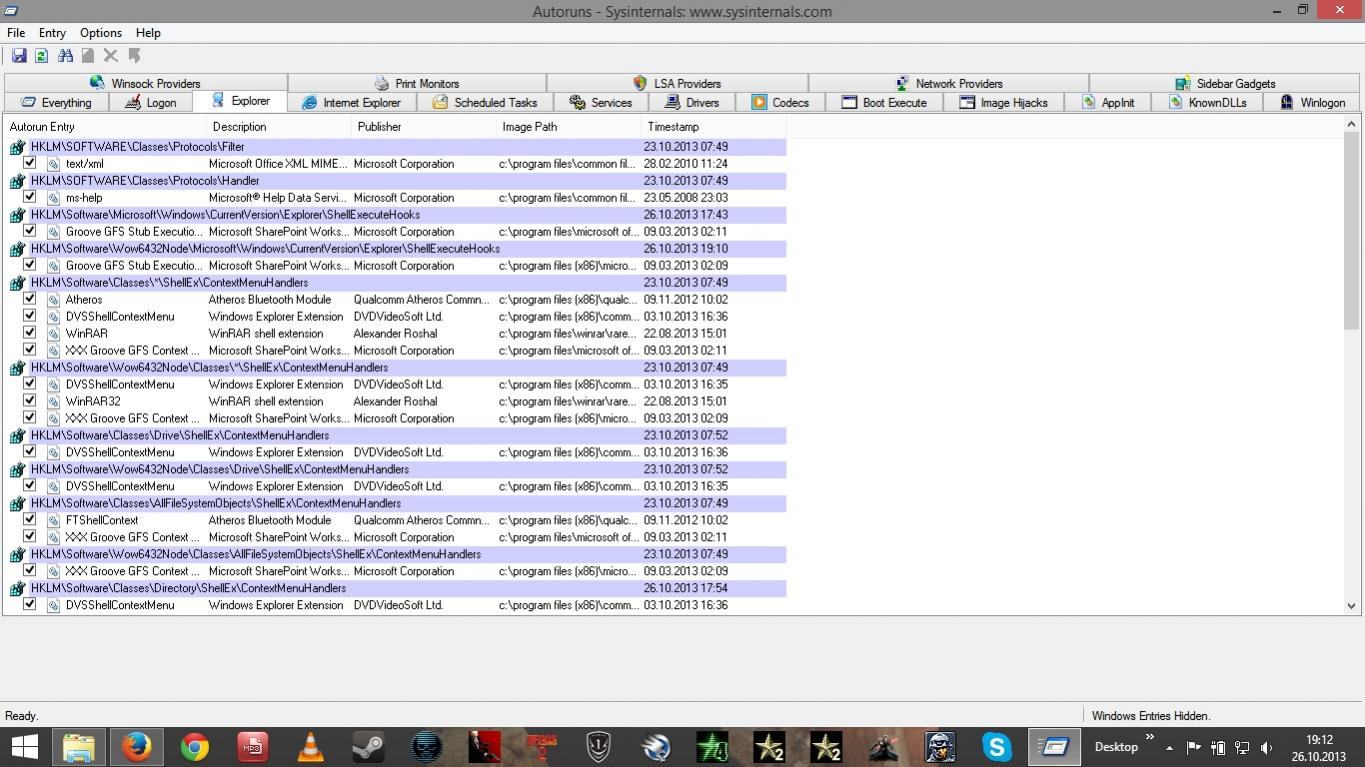1365x767 pixels.
Task: Click the vertical scrollbar thumb
Action: coord(1351,231)
